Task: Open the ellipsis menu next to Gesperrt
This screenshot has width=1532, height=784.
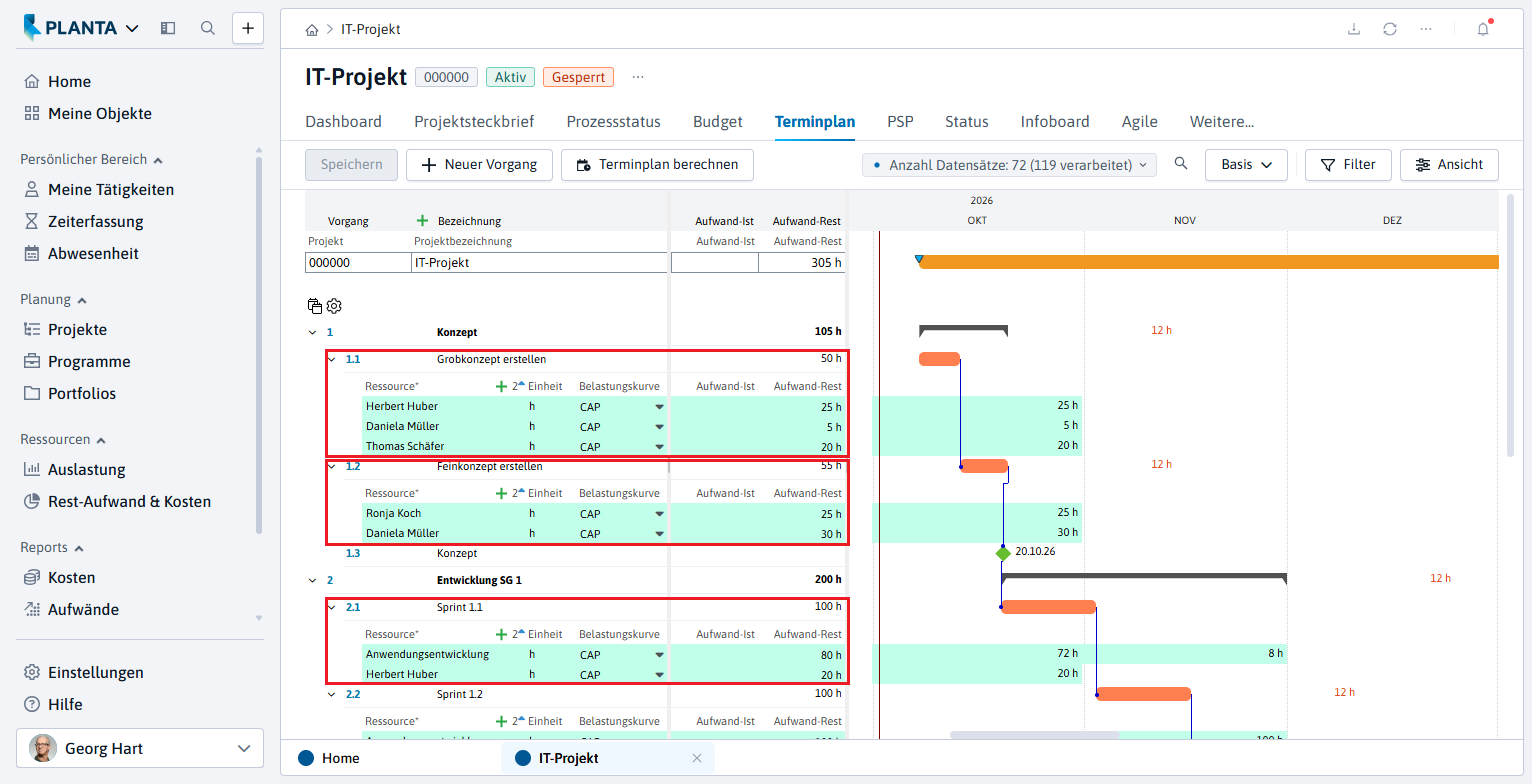Action: 638,77
